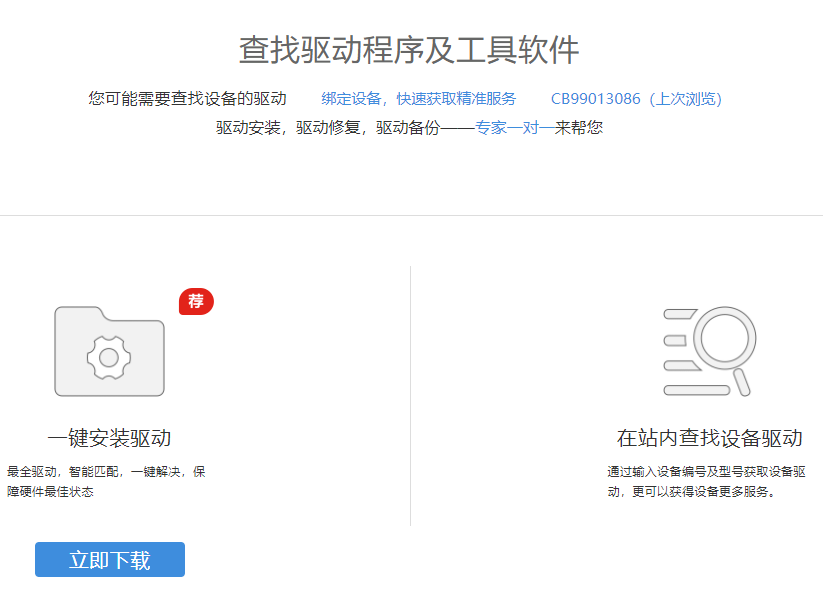Select the 在站内查找设备驱动 heading
Screen dimensions: 823x595
[x=710, y=438]
